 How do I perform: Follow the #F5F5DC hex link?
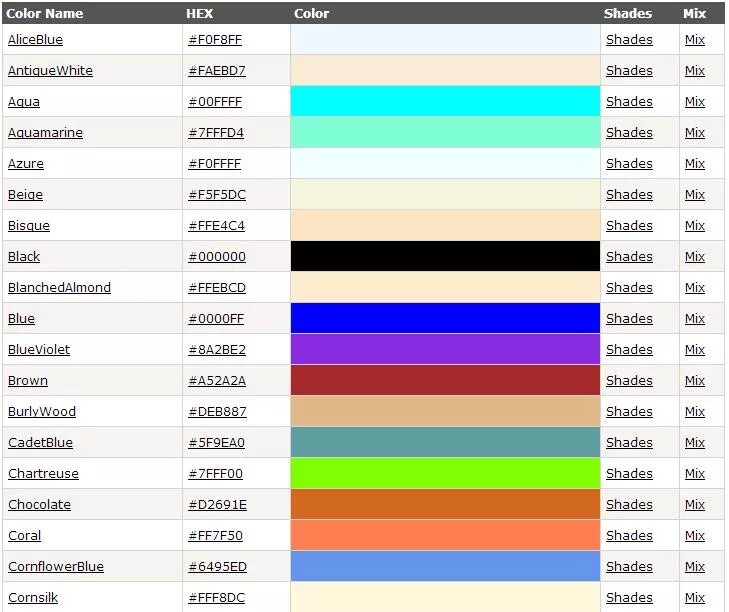click(217, 194)
